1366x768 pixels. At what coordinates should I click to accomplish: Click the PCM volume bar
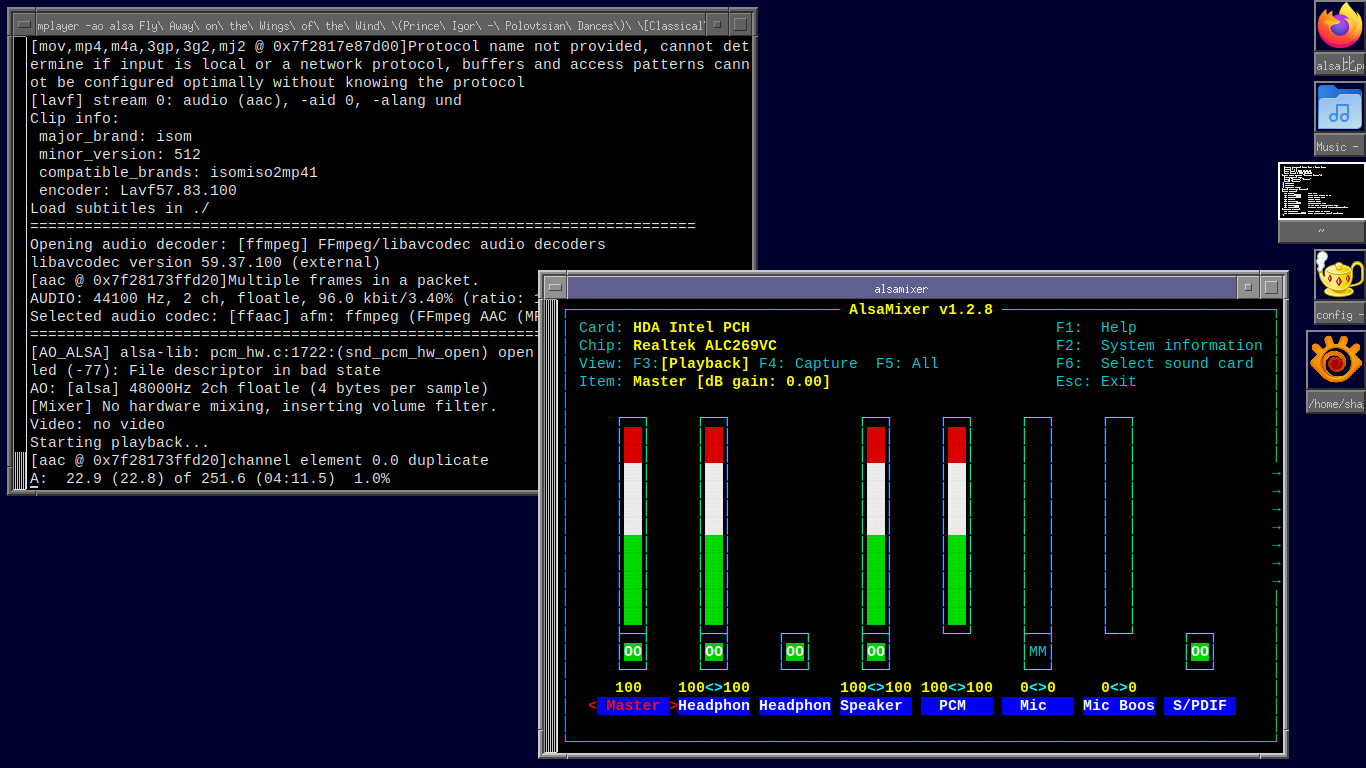click(957, 526)
